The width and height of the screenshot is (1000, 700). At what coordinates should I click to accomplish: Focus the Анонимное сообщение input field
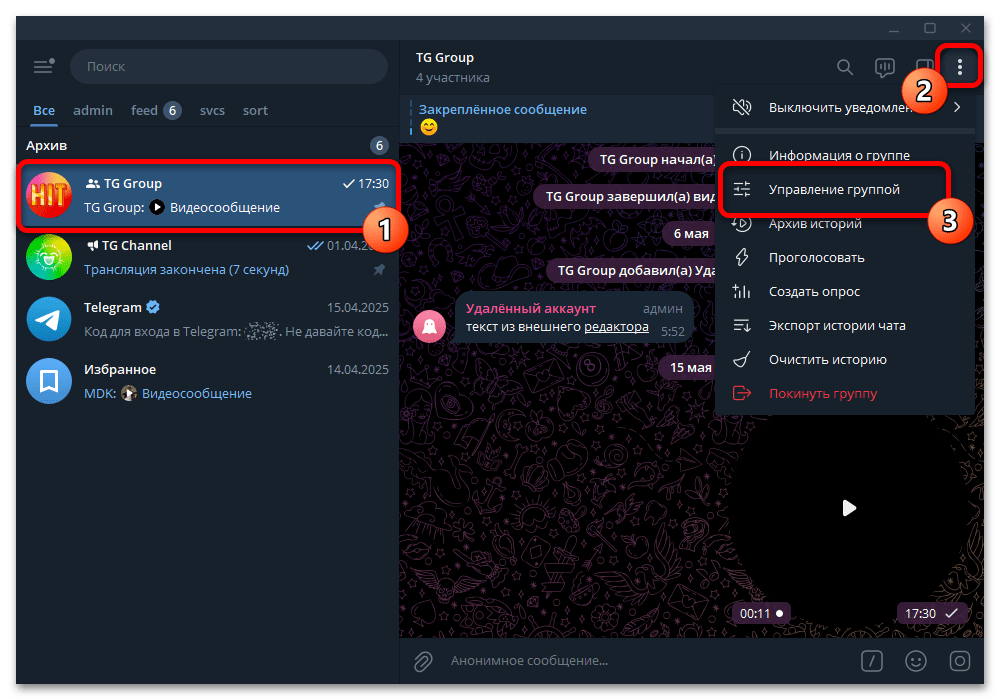pyautogui.click(x=647, y=661)
